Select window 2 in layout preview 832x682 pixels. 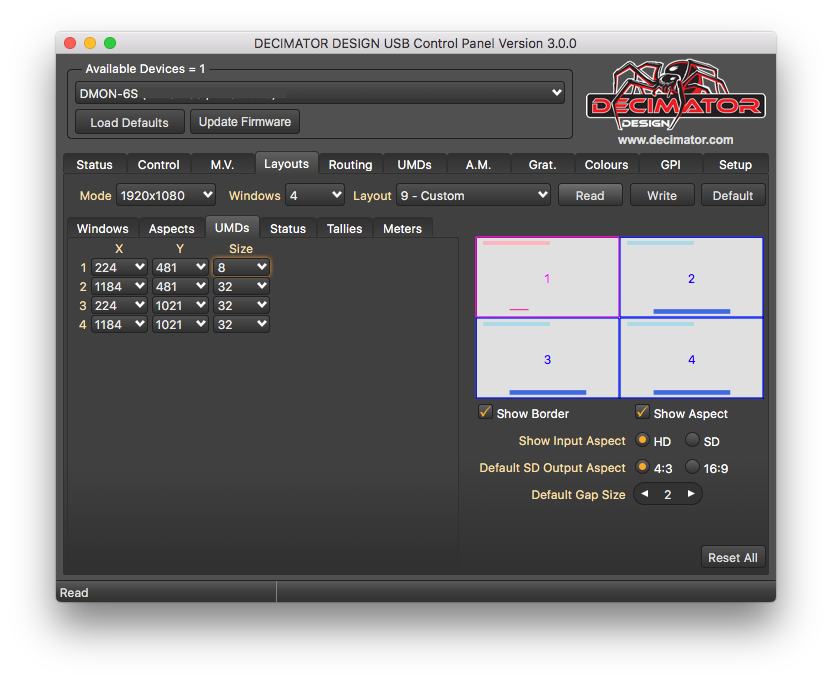click(691, 277)
